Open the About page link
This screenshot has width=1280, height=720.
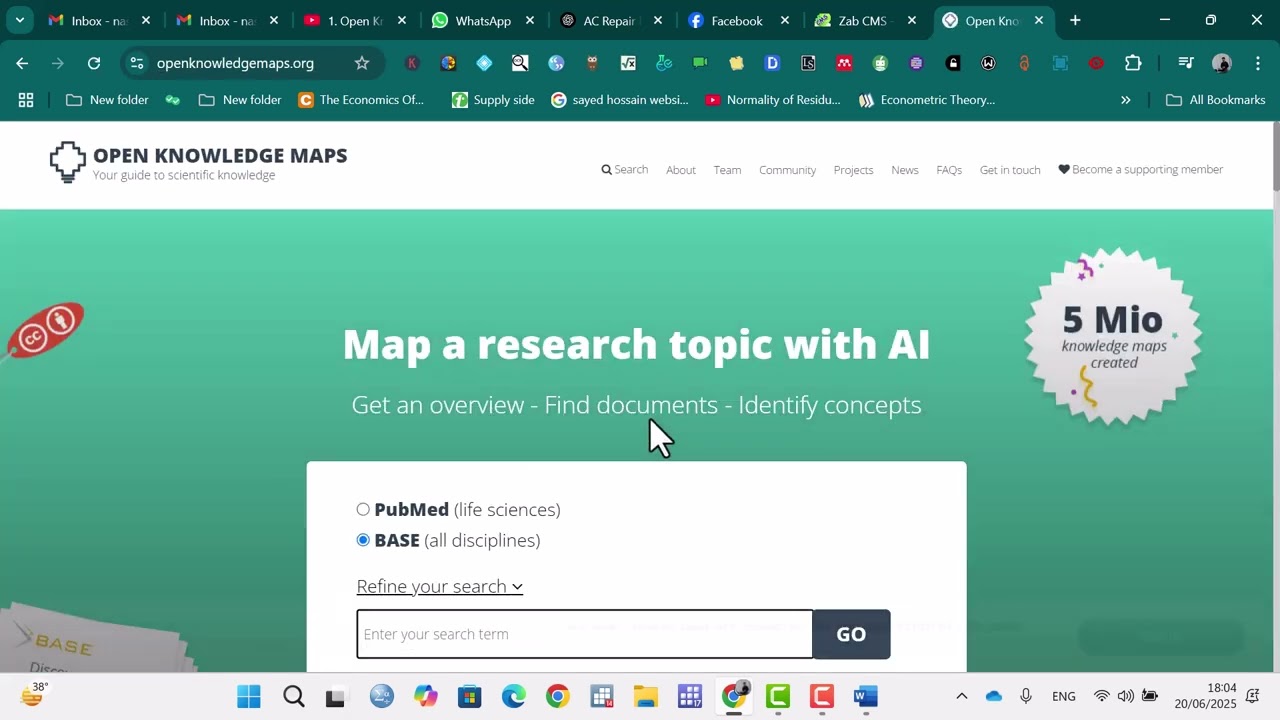[681, 170]
